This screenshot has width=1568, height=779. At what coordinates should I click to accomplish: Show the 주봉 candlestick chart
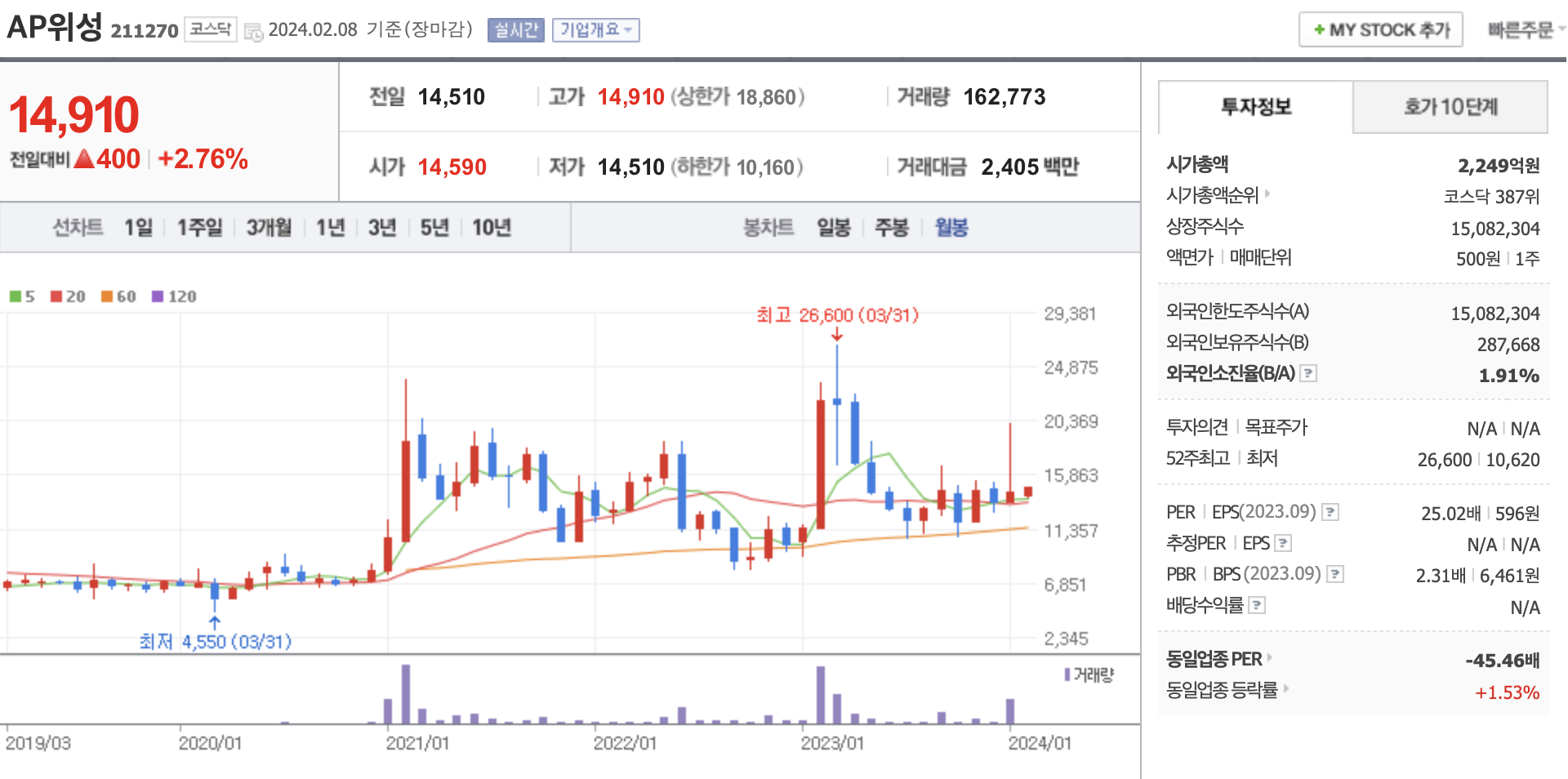pos(892,227)
